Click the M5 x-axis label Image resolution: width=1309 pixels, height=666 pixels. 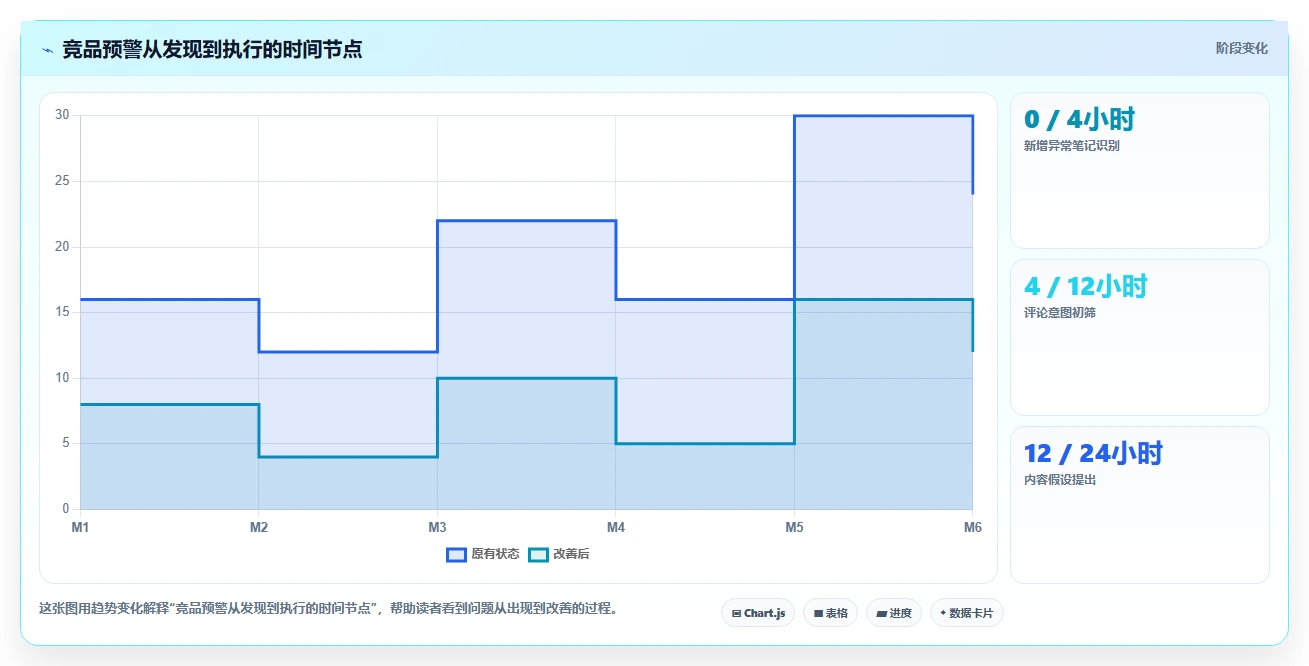point(794,527)
